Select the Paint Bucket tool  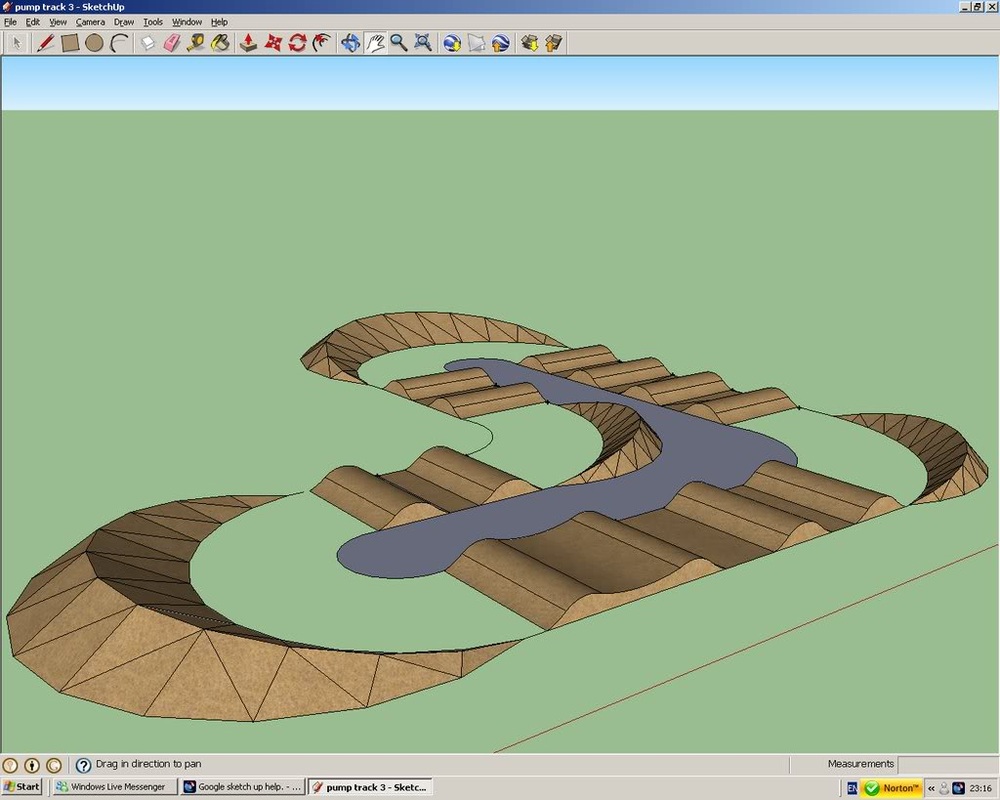coord(221,43)
